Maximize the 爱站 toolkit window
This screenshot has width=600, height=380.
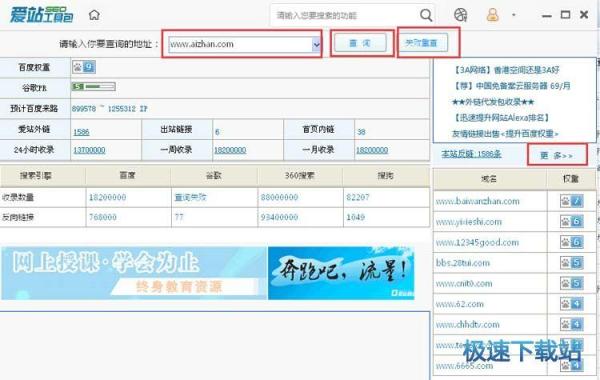point(565,15)
